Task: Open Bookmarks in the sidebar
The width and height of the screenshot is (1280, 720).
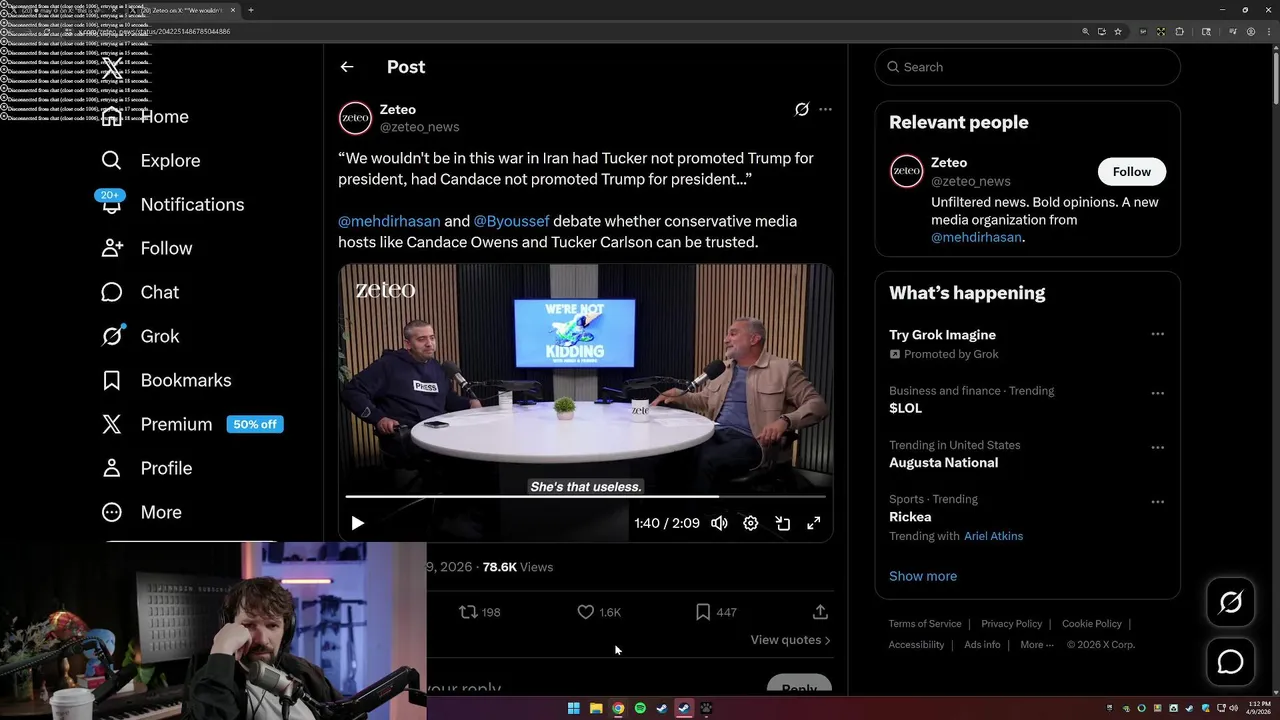Action: click(x=166, y=381)
